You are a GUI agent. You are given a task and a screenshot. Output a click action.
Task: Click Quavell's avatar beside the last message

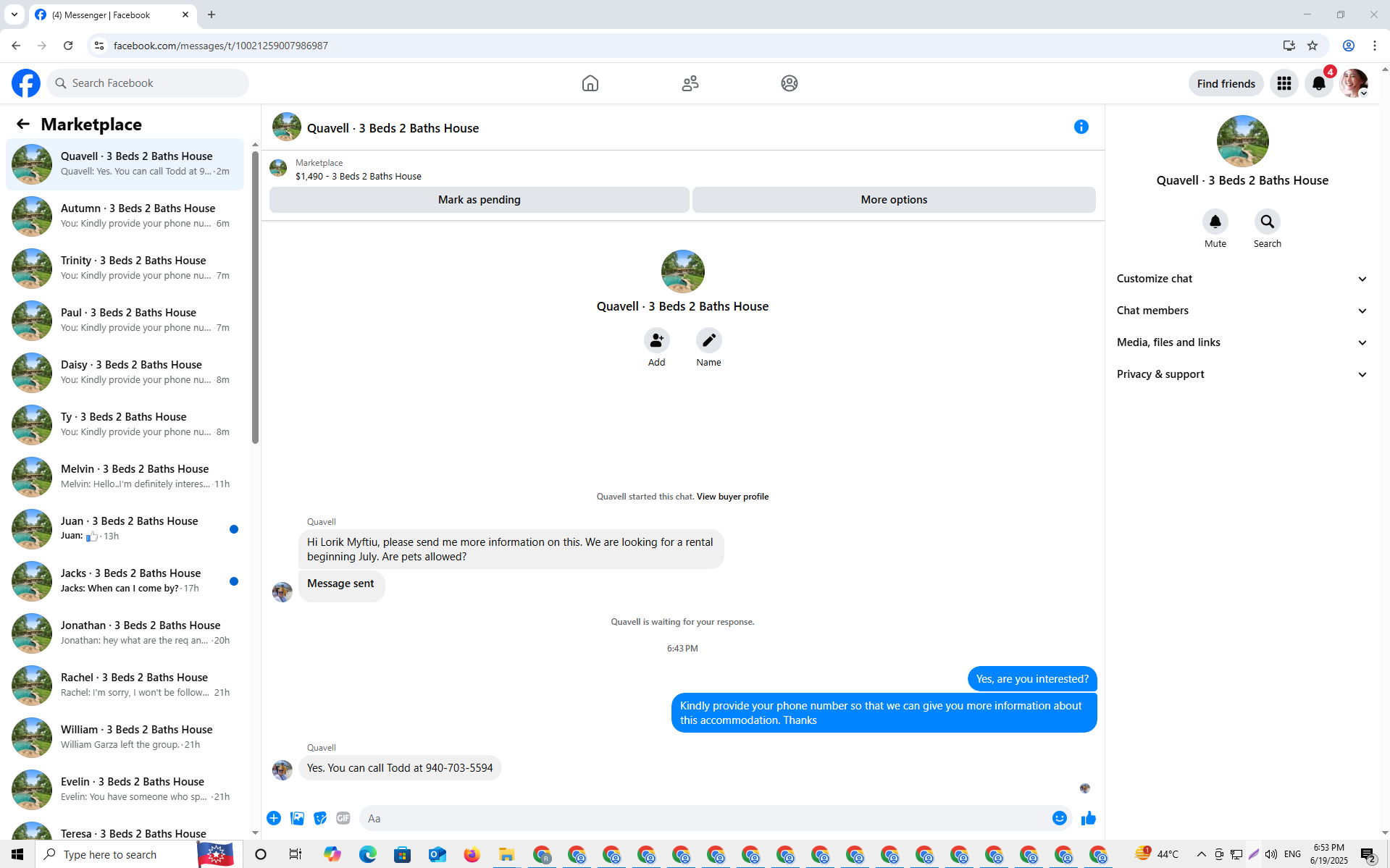[x=282, y=770]
